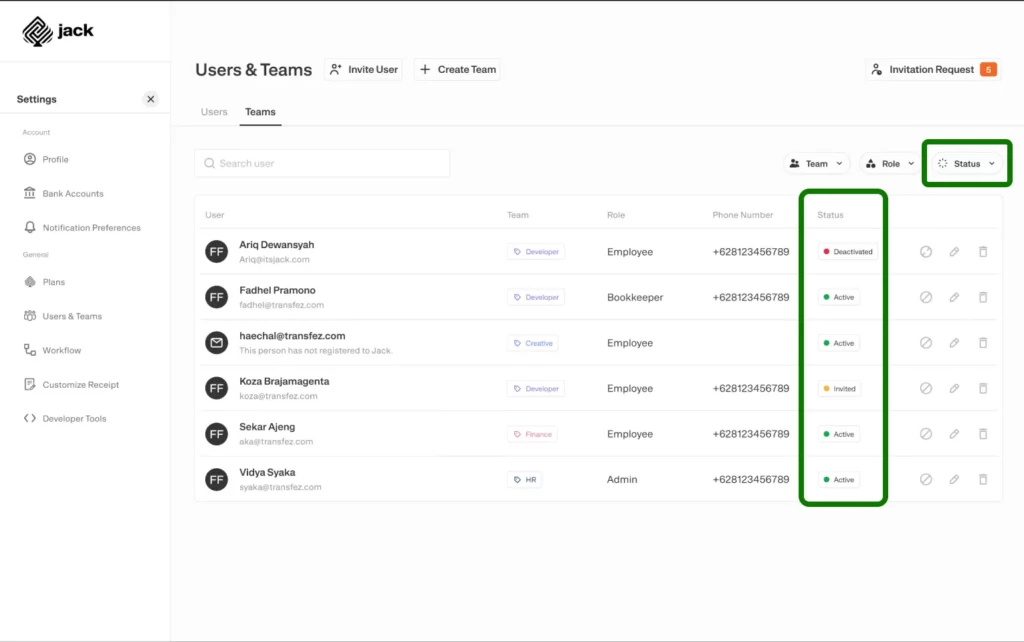Click the Creative team tag

pos(532,343)
